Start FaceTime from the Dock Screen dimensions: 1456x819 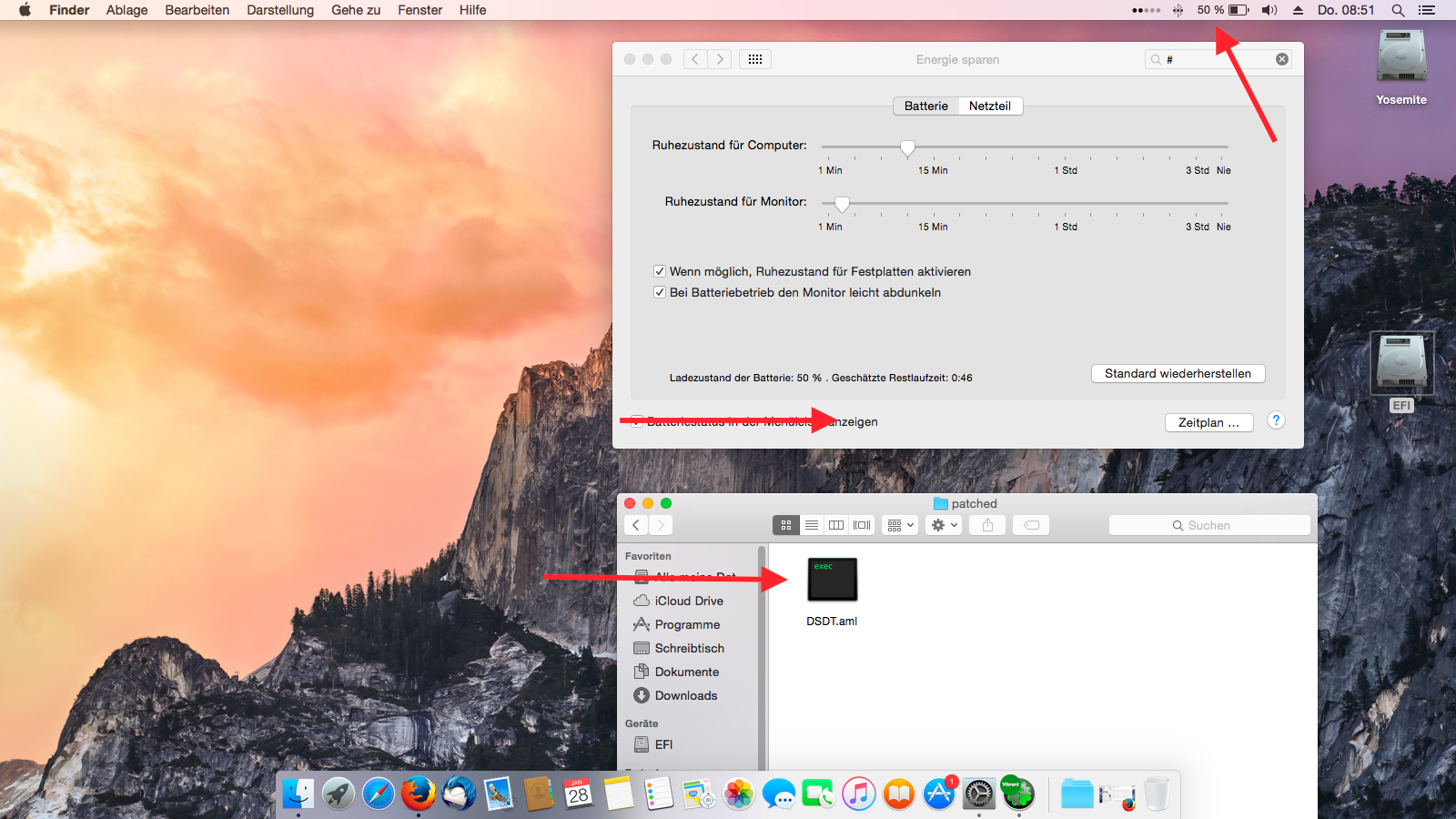pyautogui.click(x=818, y=794)
